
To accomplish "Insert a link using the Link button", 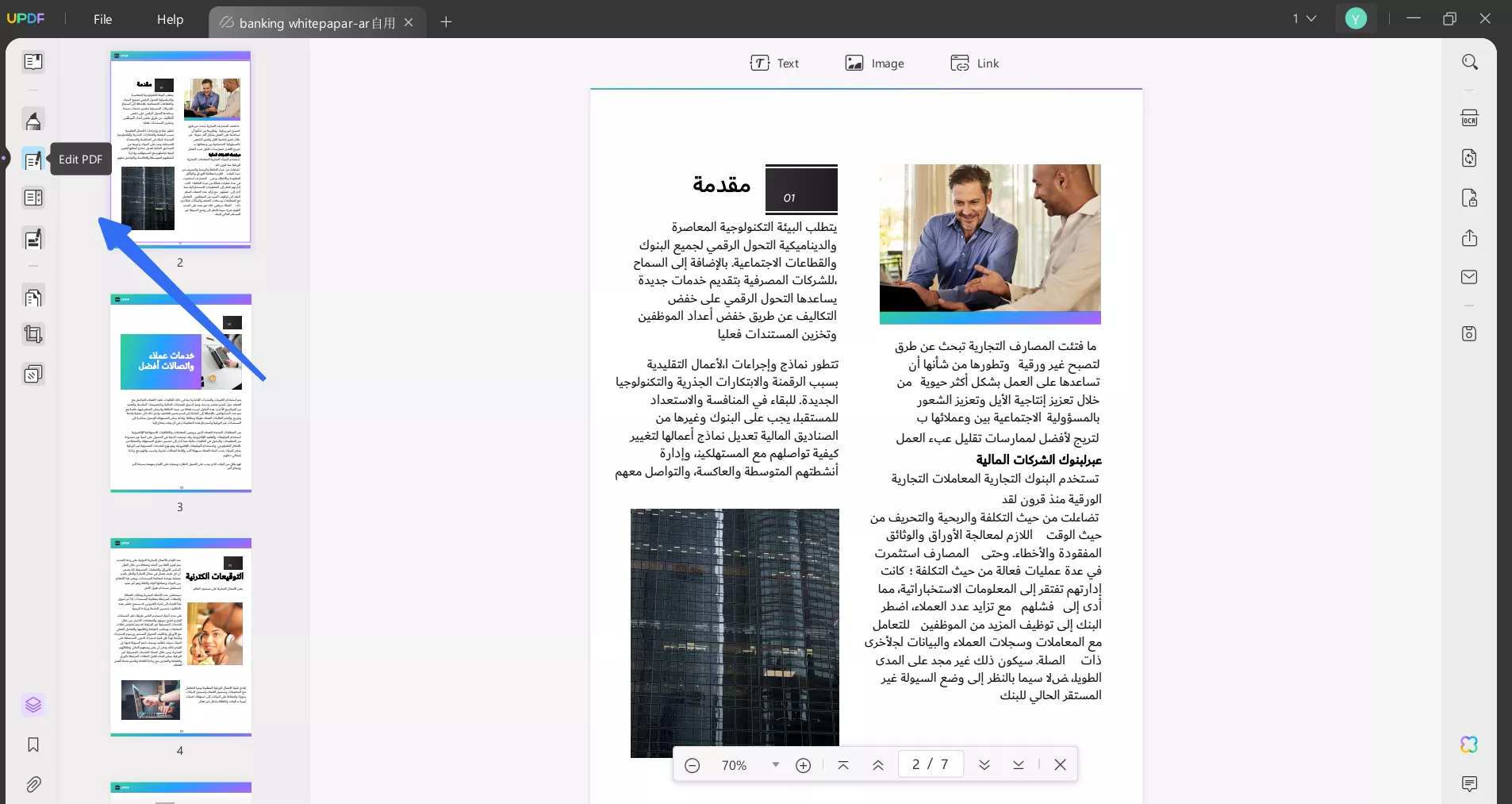I will pos(975,63).
